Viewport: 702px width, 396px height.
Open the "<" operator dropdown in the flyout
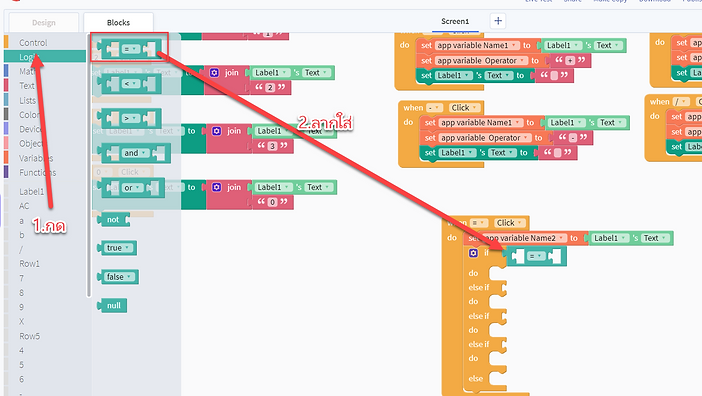coord(130,84)
